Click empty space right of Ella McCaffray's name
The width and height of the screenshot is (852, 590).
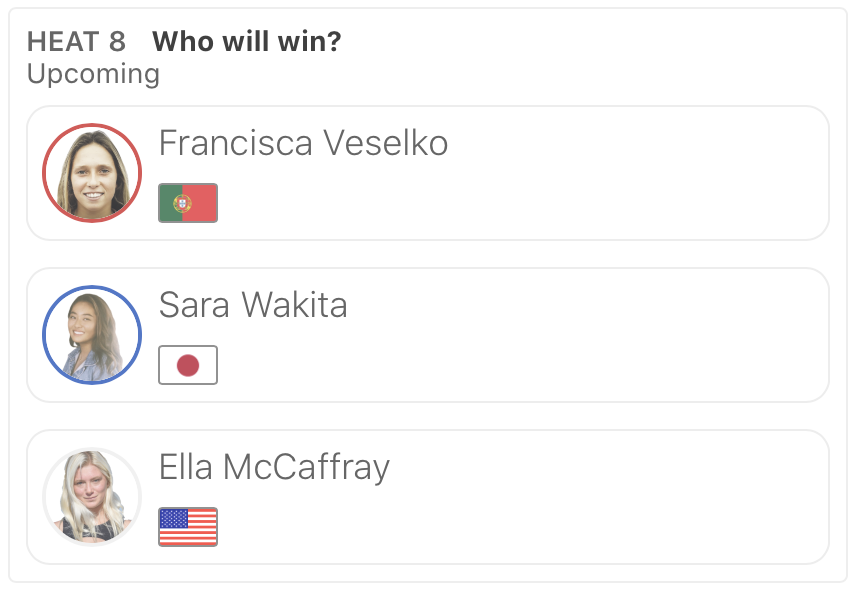coord(620,467)
